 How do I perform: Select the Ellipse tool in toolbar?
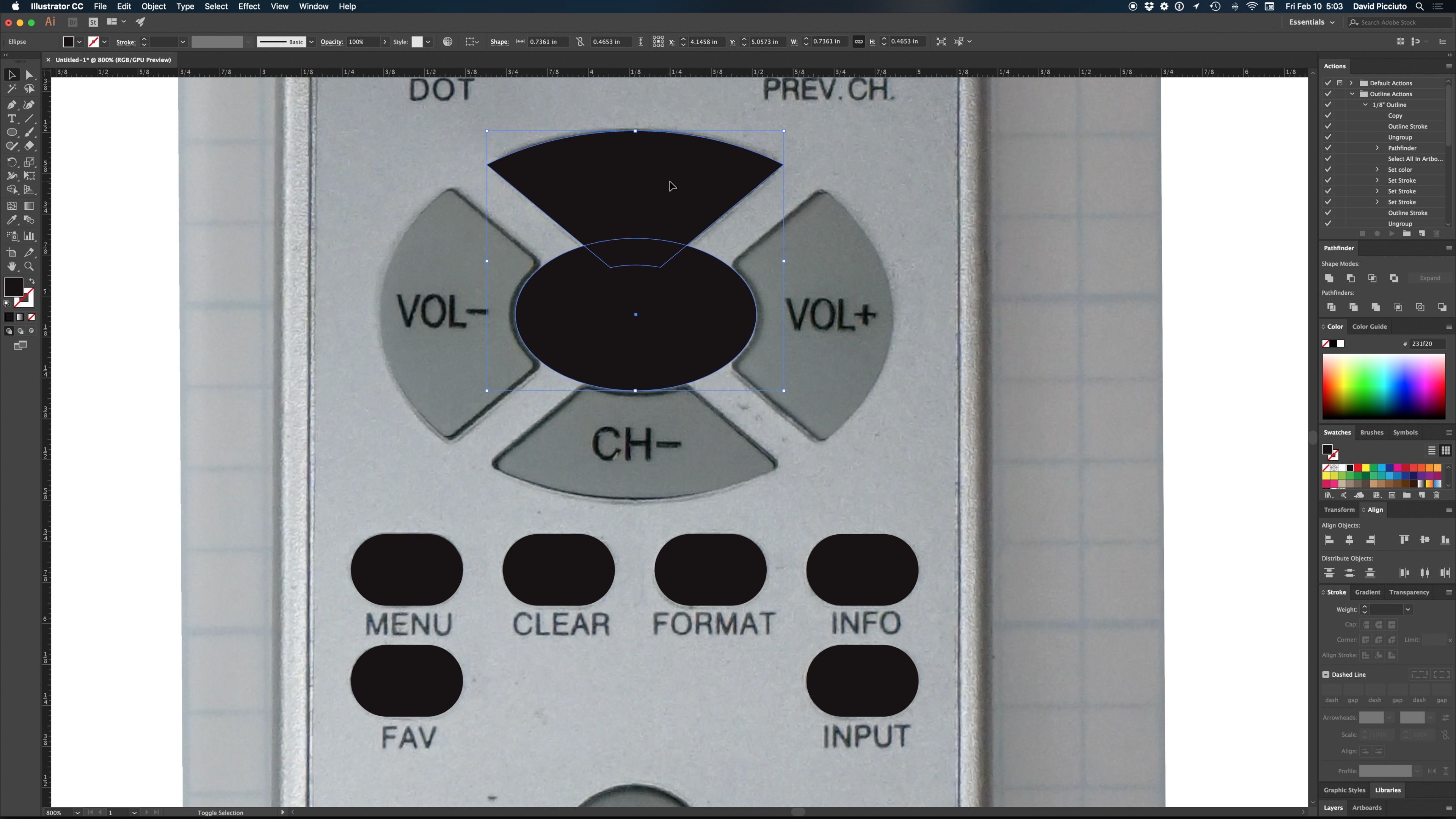click(11, 132)
